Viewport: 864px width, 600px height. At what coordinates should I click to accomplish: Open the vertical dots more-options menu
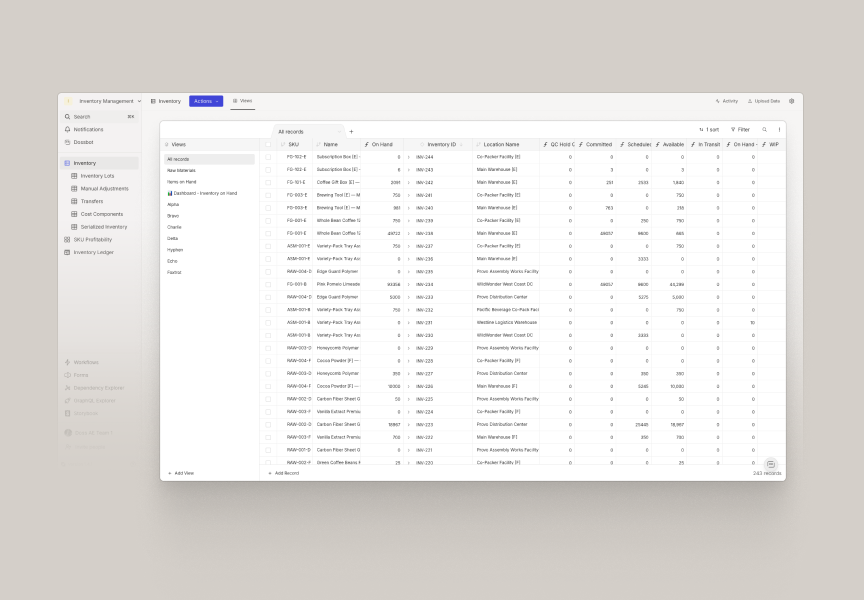click(x=779, y=129)
